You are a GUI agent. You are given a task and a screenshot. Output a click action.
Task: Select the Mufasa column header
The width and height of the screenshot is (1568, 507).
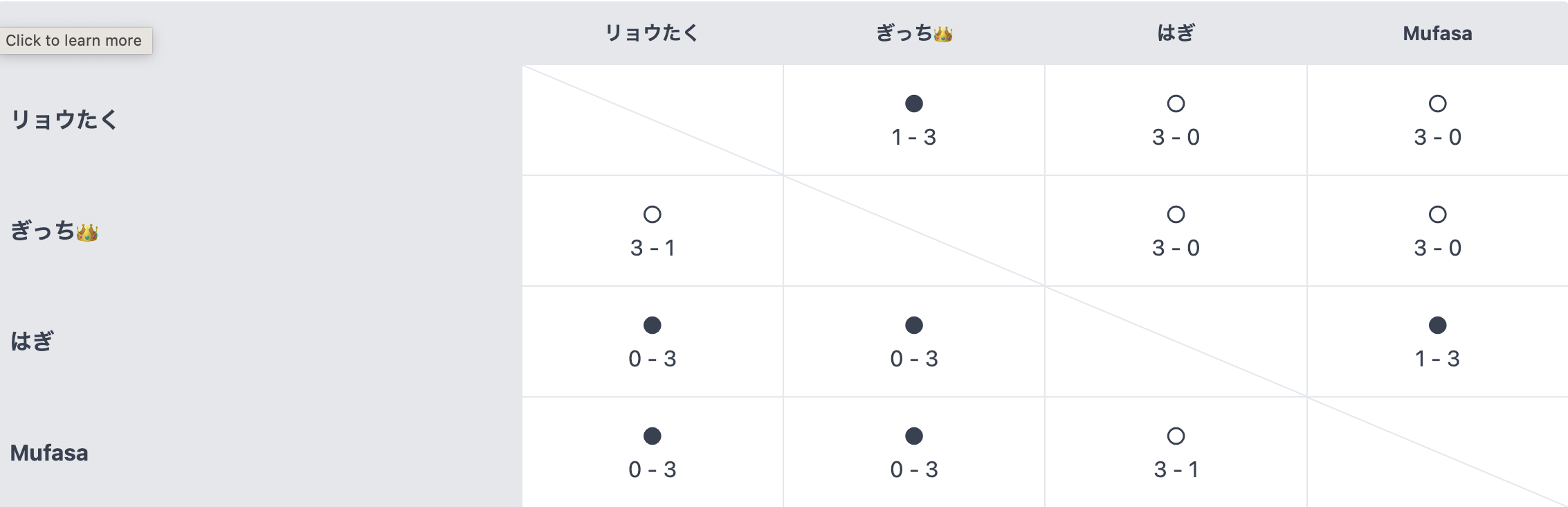1437,33
